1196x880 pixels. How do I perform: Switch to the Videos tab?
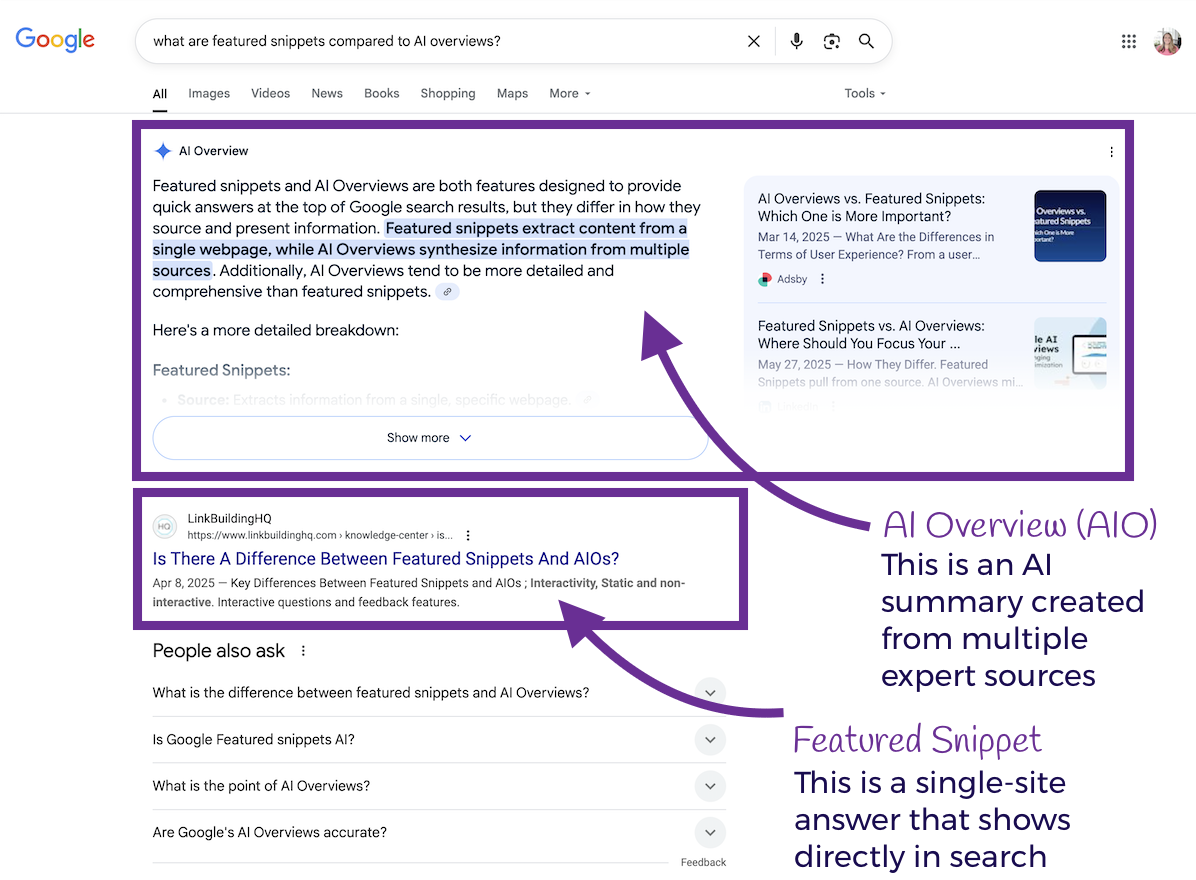(x=270, y=93)
